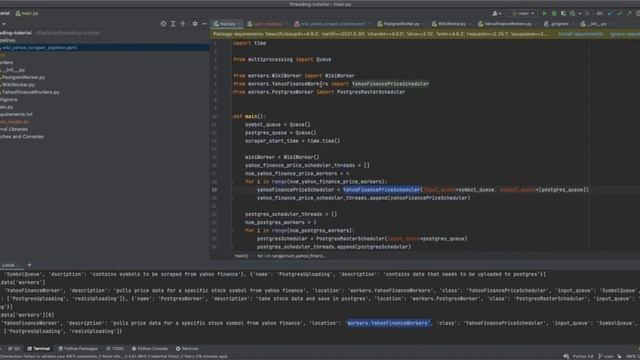Switch to the YahooFinanceWorkers.py editor tab
The image size is (640, 360).
[507, 24]
